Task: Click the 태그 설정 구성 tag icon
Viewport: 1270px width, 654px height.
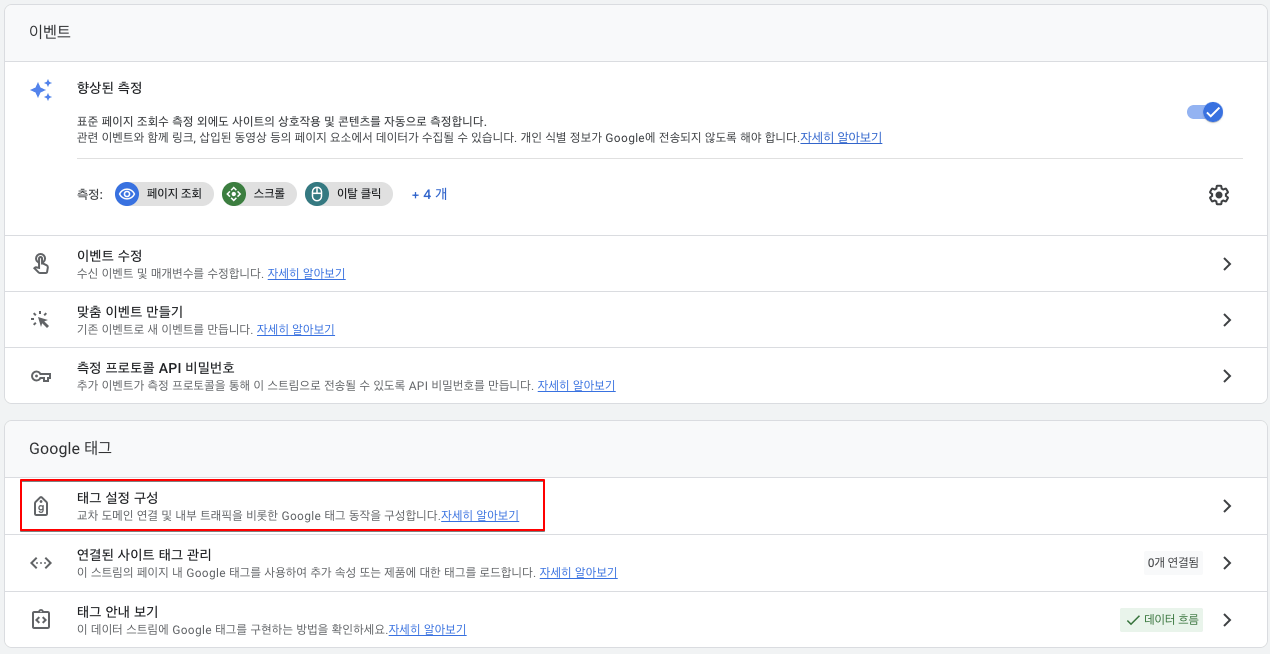Action: pyautogui.click(x=41, y=506)
